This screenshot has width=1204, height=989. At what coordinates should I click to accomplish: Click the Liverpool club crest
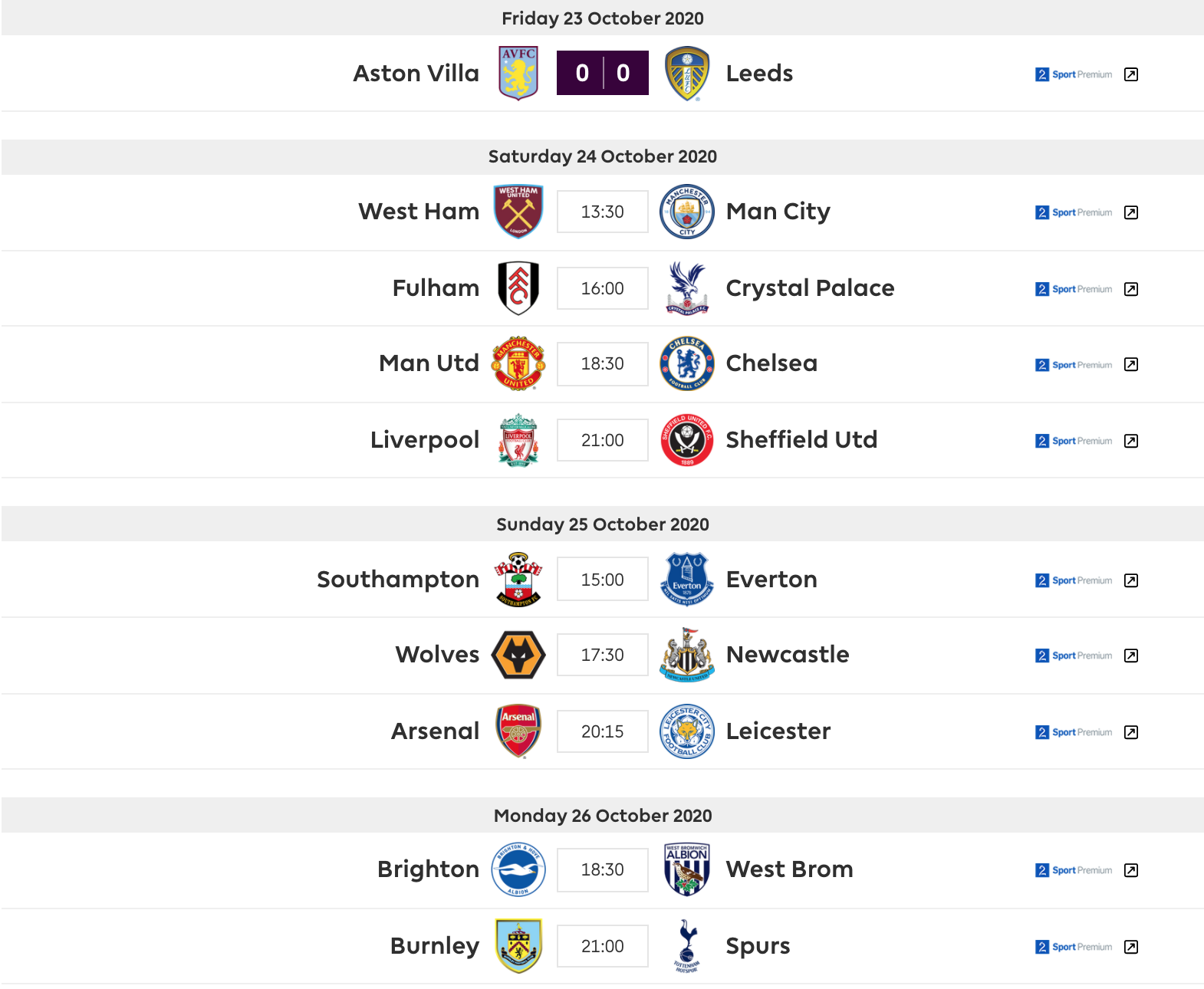point(518,440)
